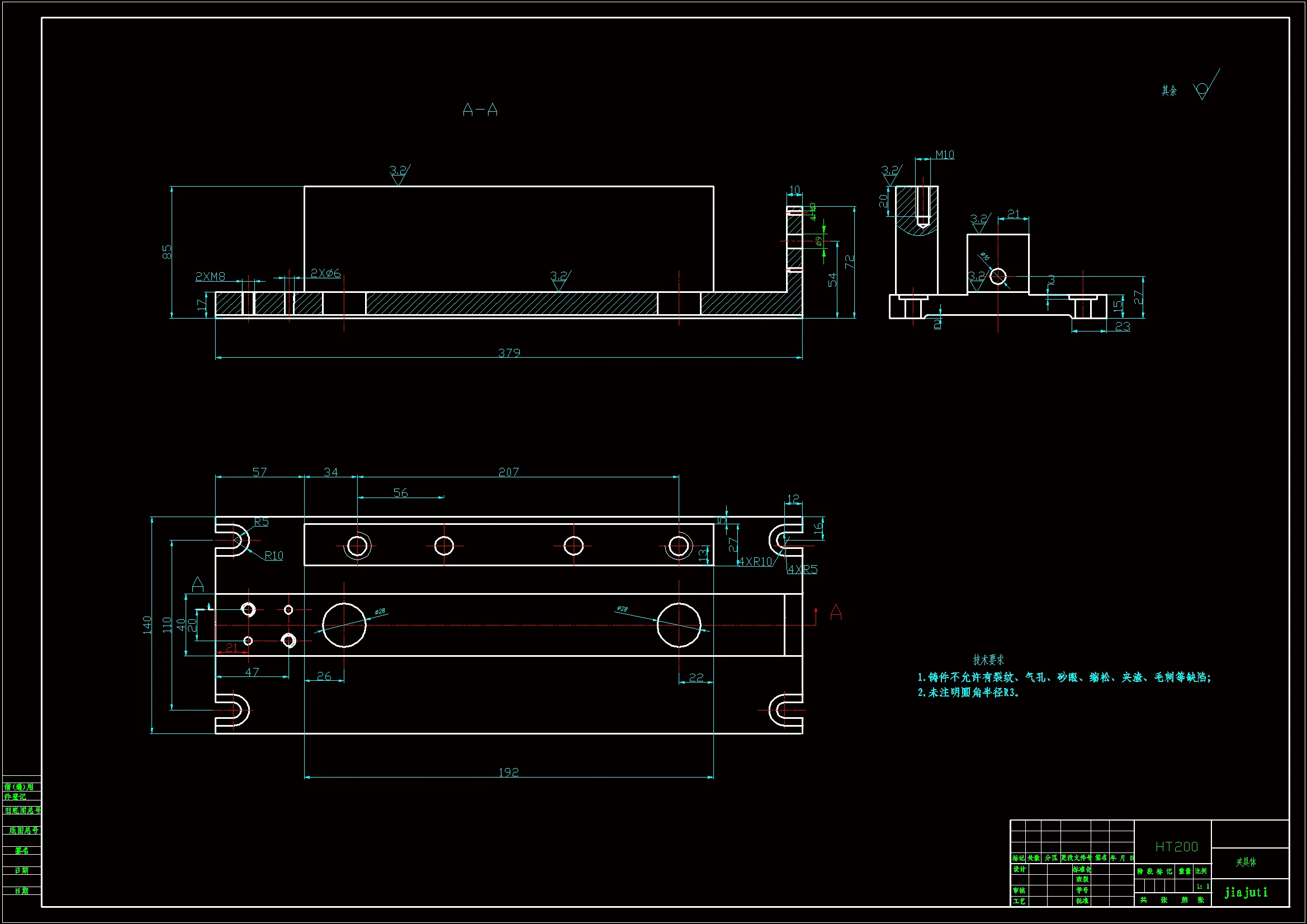Viewport: 1307px width, 924px height.
Task: Click the red section arrow letter A on right
Action: (836, 612)
